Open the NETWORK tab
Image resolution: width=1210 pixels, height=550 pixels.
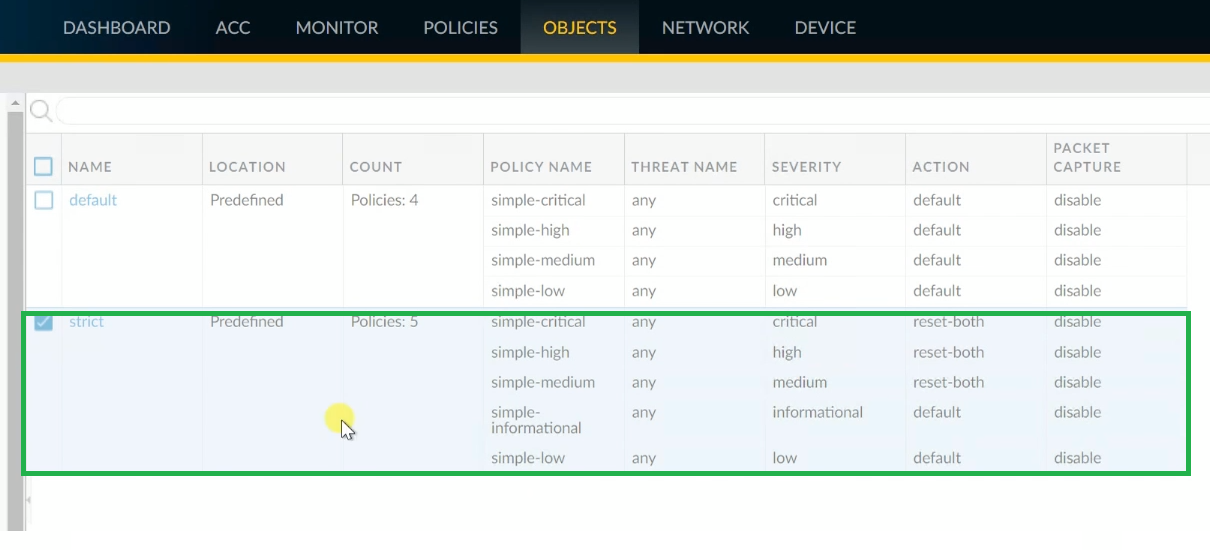point(705,27)
